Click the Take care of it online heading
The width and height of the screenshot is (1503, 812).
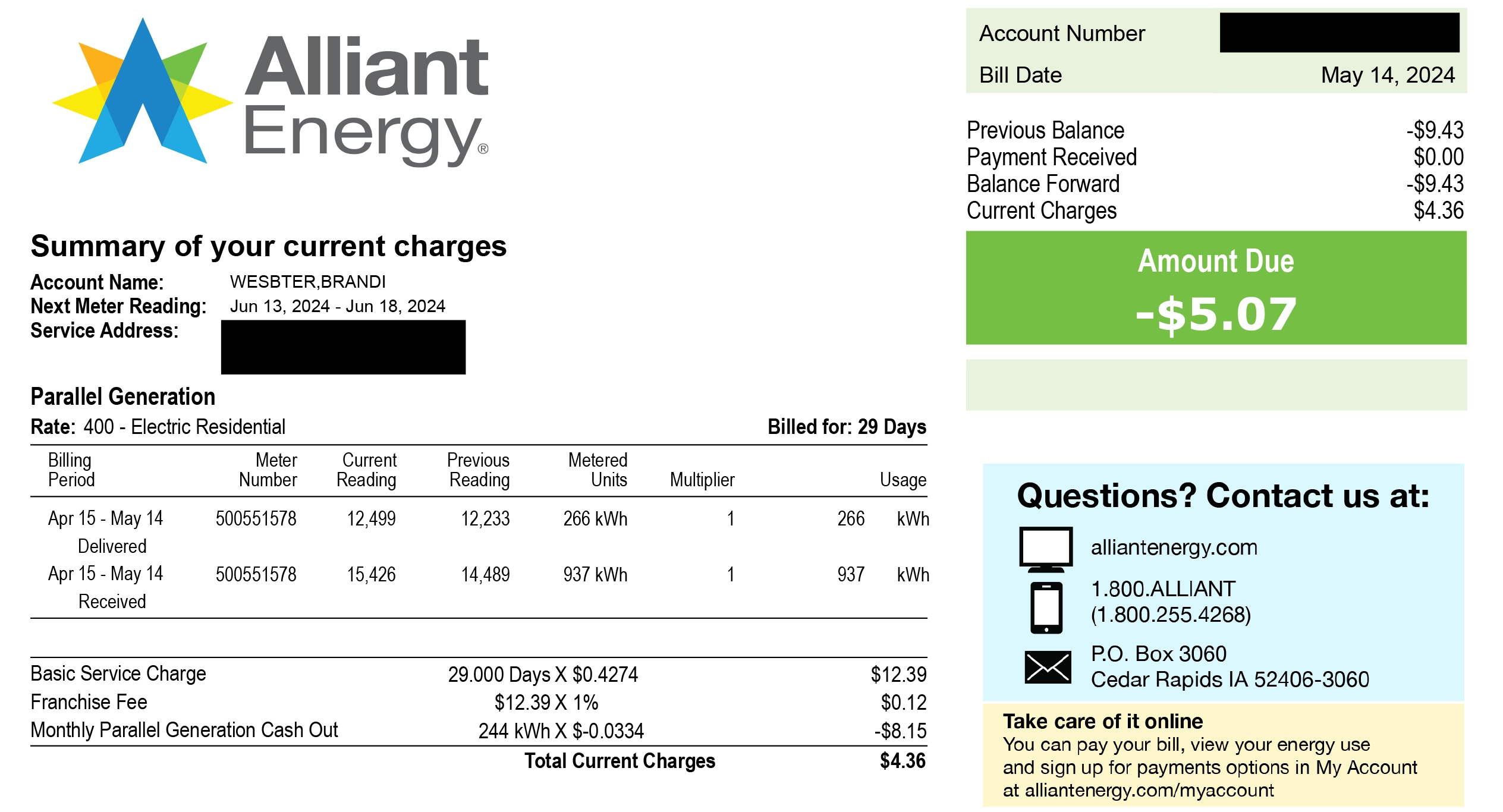coord(1102,722)
